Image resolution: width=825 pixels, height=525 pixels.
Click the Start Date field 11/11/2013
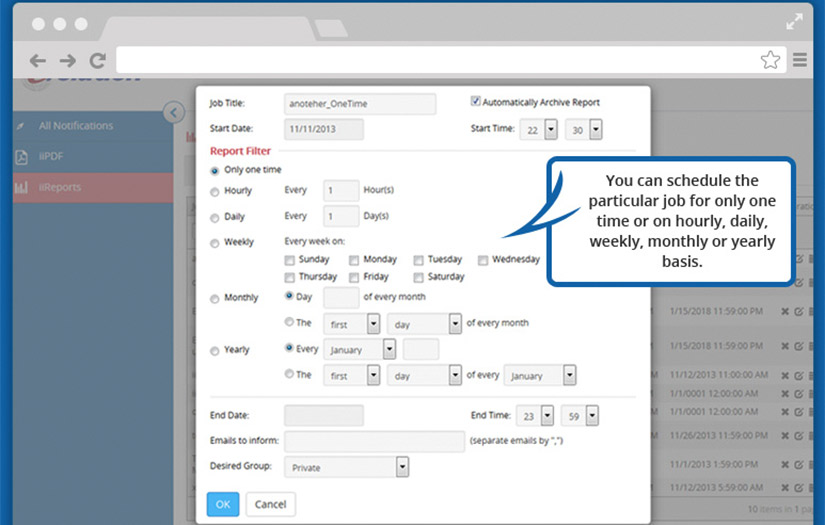point(324,129)
